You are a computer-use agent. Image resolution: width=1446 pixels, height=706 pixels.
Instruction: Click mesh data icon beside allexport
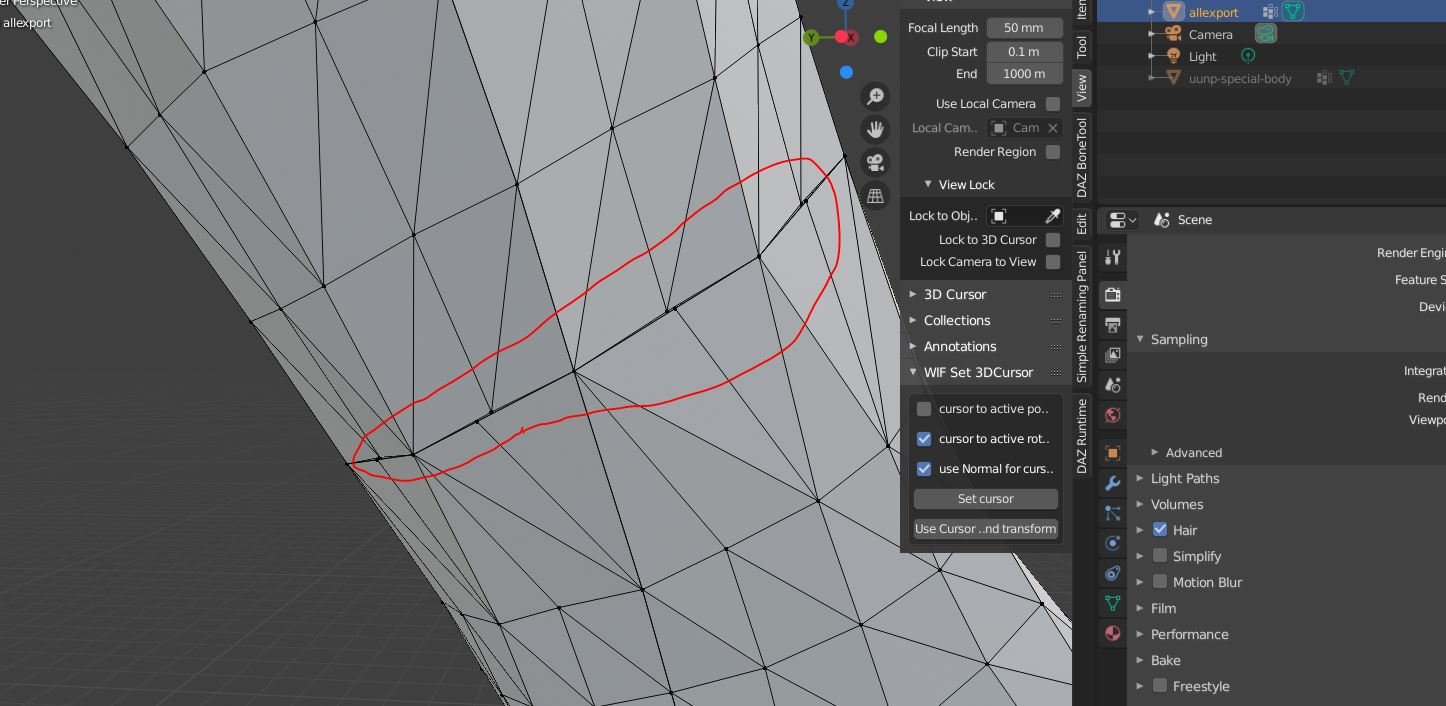(x=1294, y=12)
